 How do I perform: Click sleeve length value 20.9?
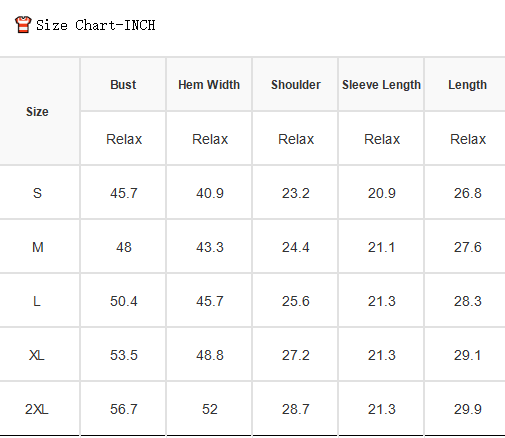point(382,193)
